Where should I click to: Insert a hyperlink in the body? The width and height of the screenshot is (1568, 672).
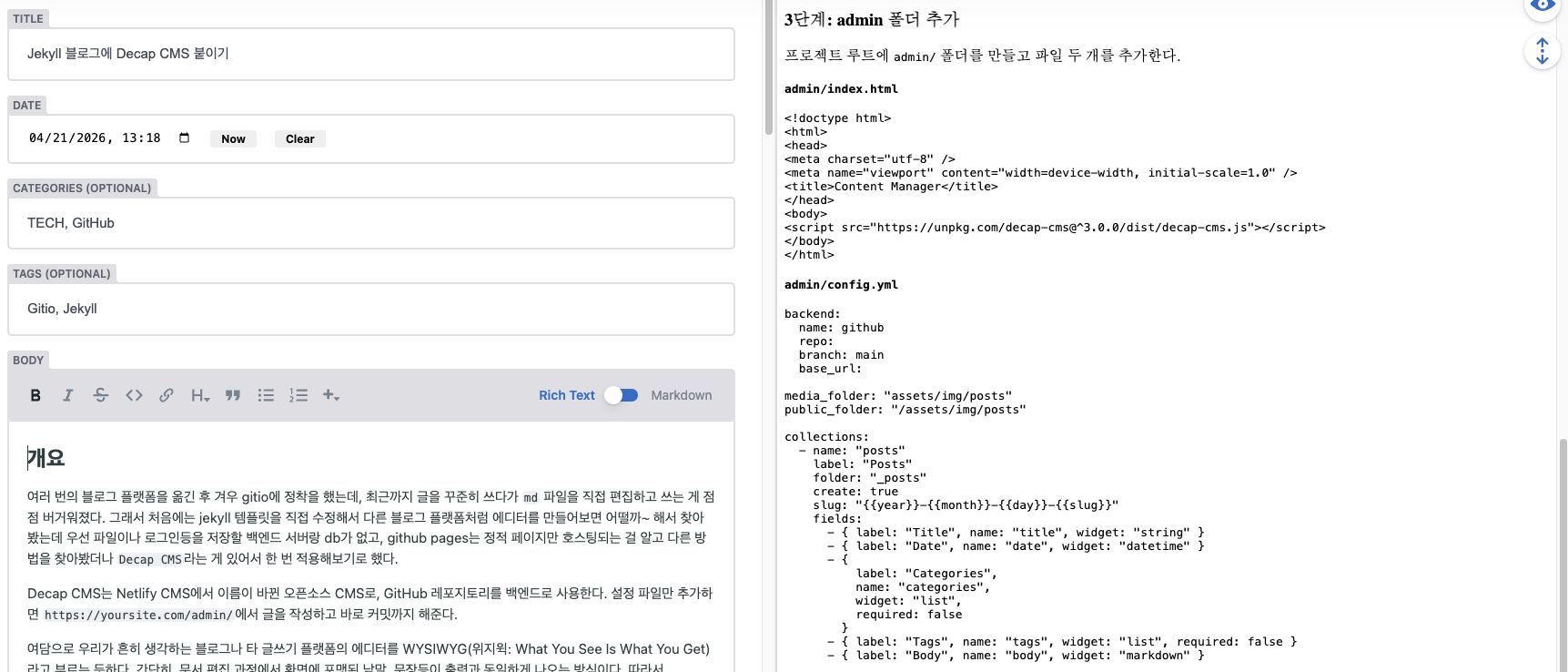(167, 395)
